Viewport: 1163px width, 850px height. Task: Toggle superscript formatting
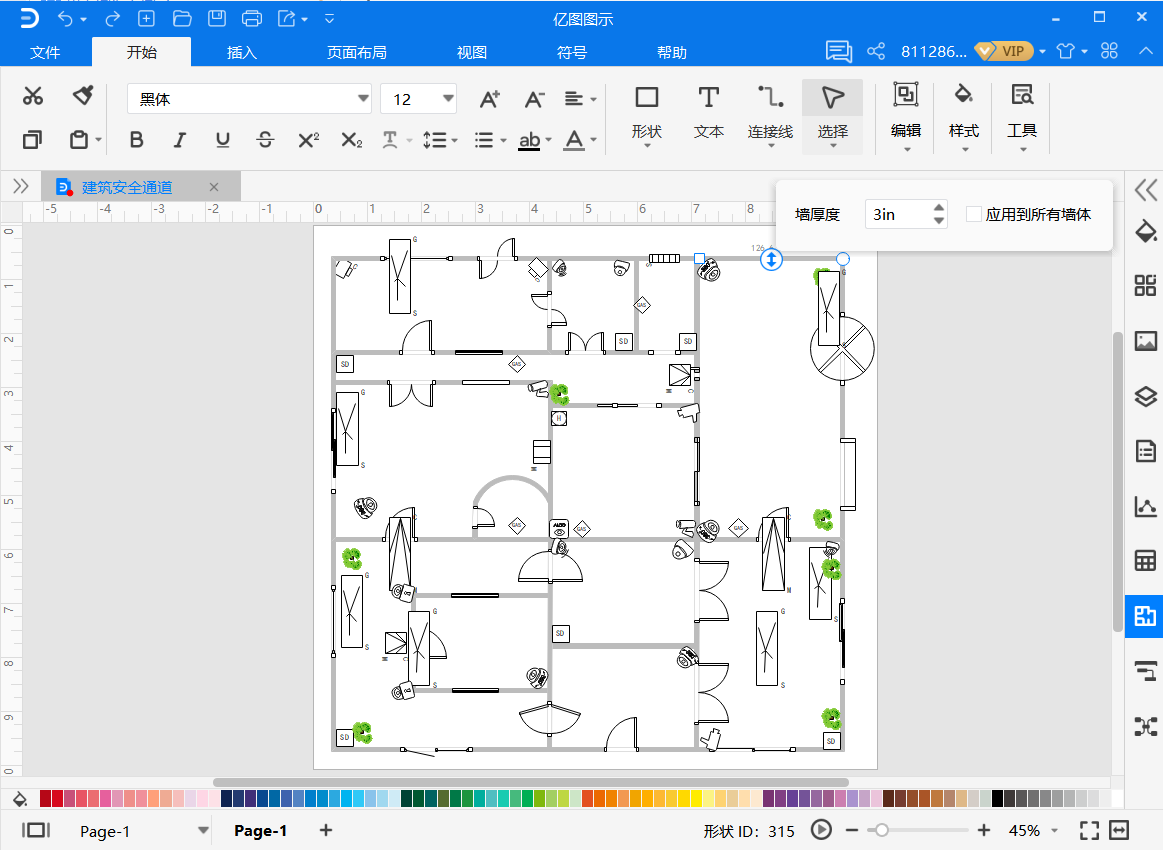tap(309, 139)
